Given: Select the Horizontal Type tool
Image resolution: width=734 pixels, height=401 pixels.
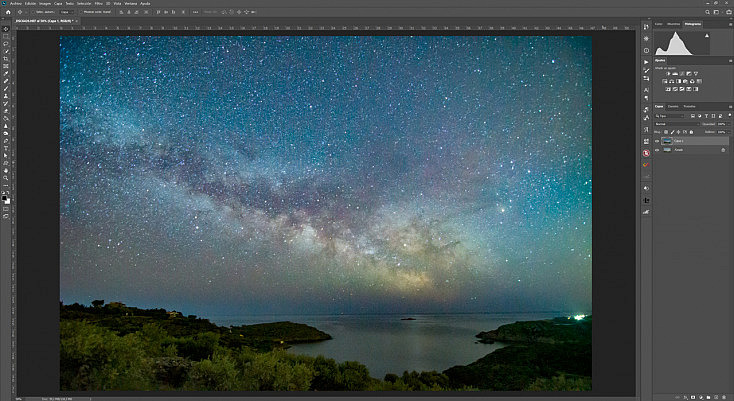Looking at the screenshot, I should pos(6,148).
